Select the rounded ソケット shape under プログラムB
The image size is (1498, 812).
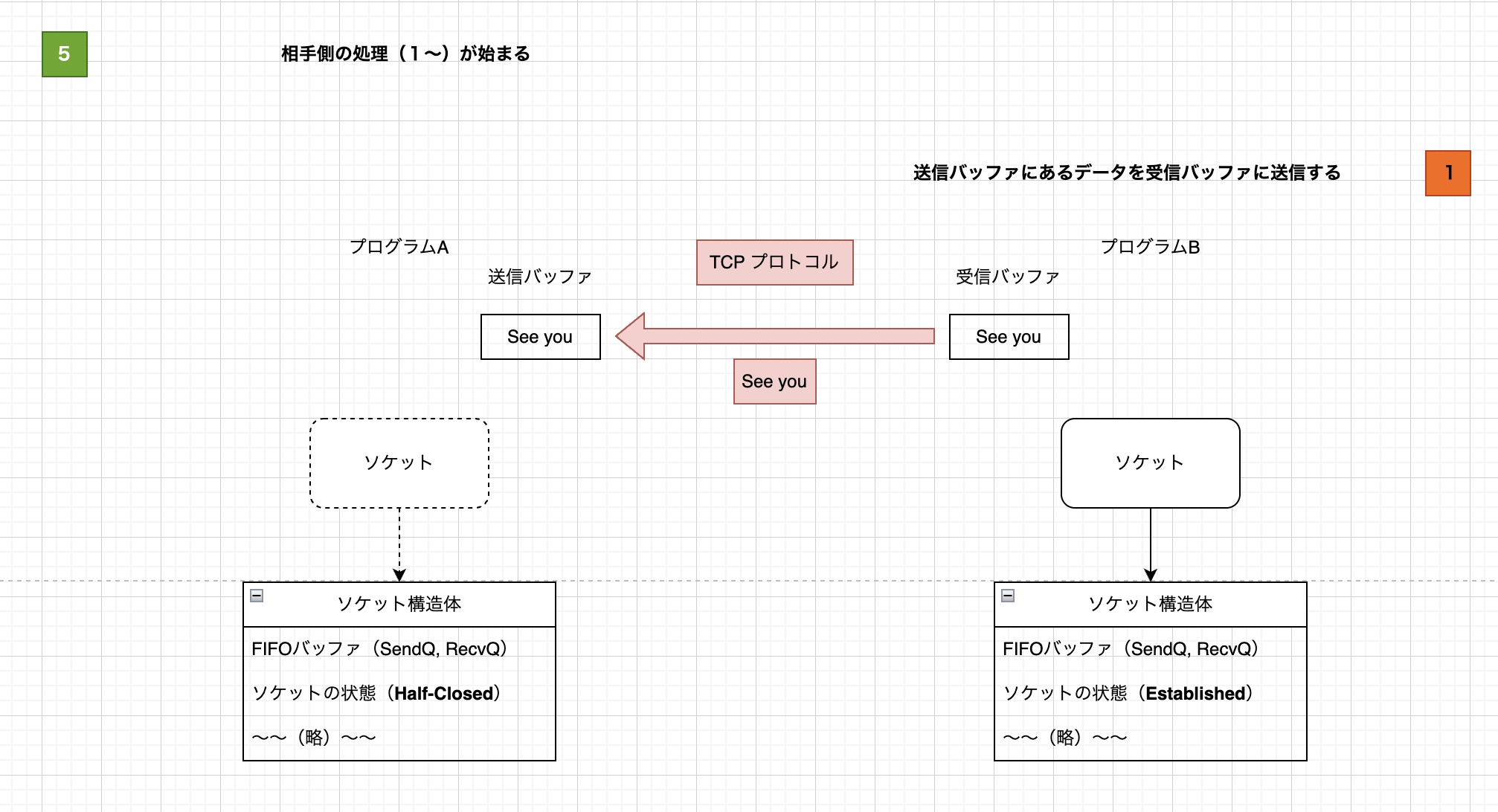[1150, 462]
